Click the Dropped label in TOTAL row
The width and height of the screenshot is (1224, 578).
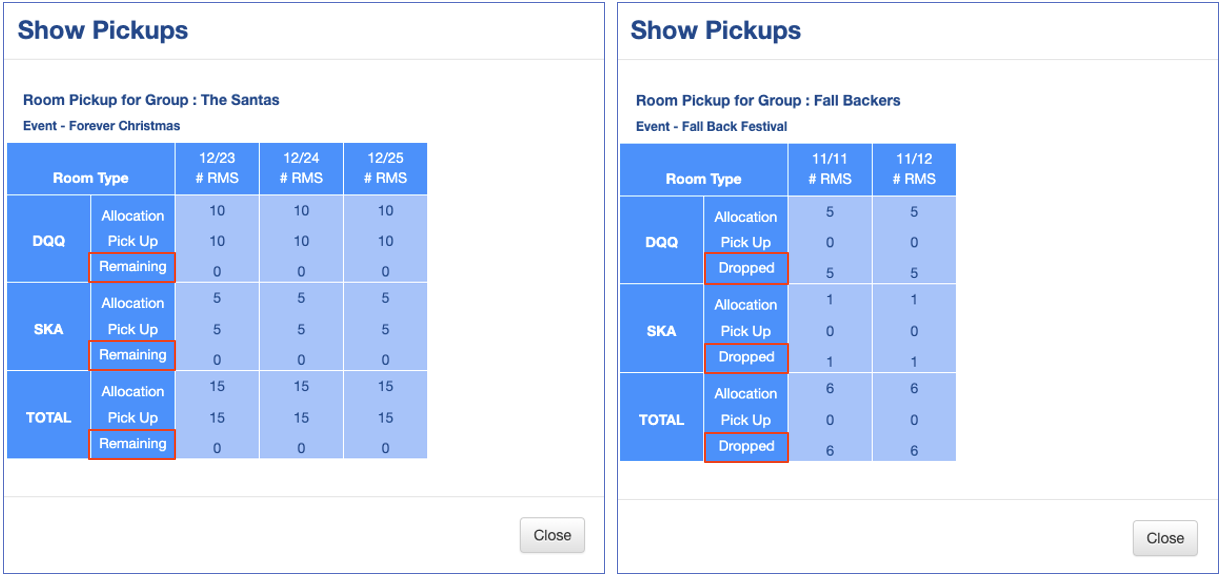pos(746,446)
